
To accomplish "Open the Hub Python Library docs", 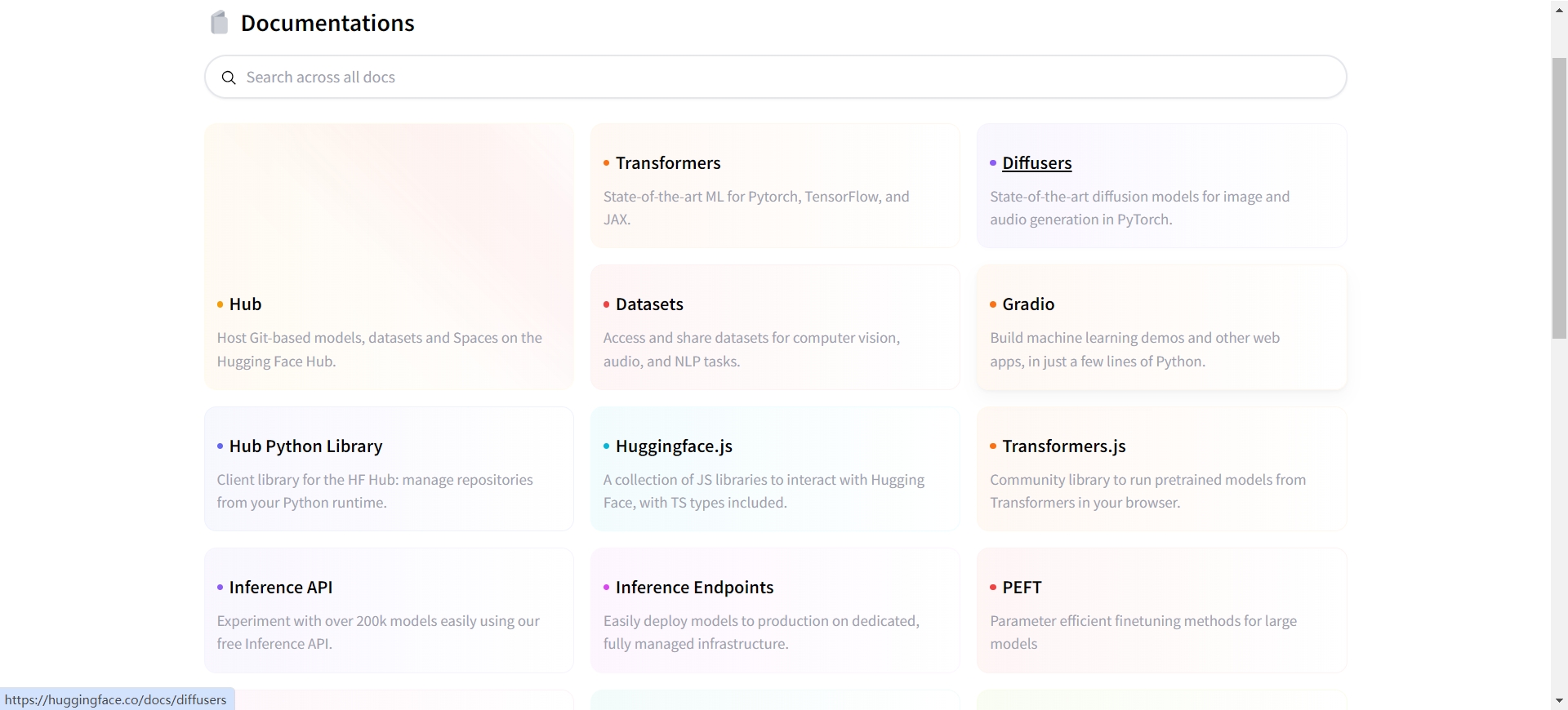I will click(305, 446).
